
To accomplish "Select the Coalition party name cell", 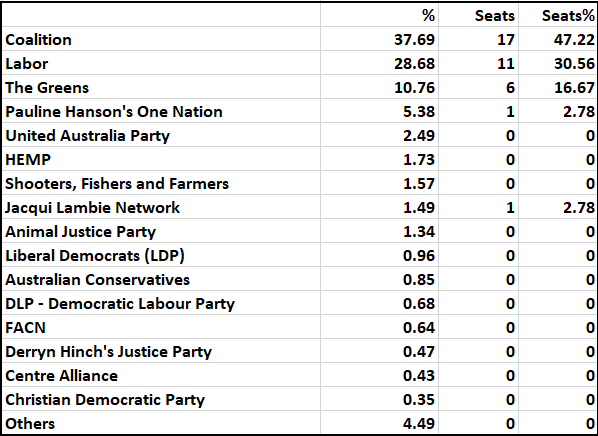I will pyautogui.click(x=161, y=39).
